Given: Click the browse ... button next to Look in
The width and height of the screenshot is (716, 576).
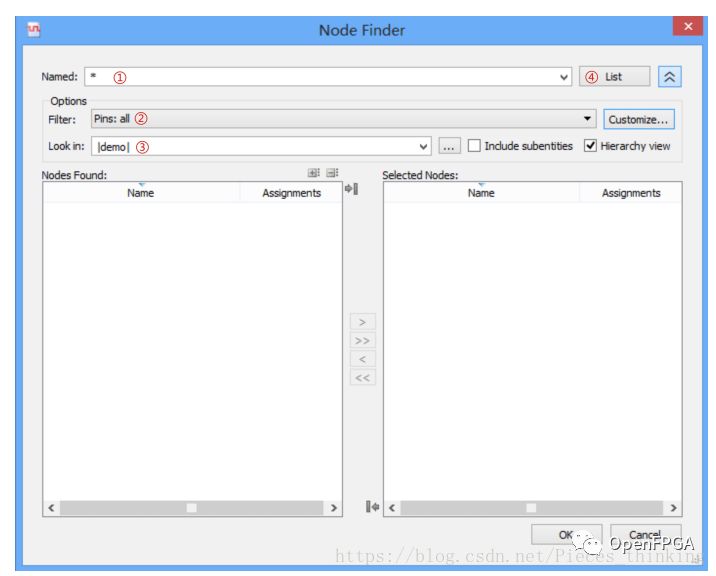Looking at the screenshot, I should point(449,146).
